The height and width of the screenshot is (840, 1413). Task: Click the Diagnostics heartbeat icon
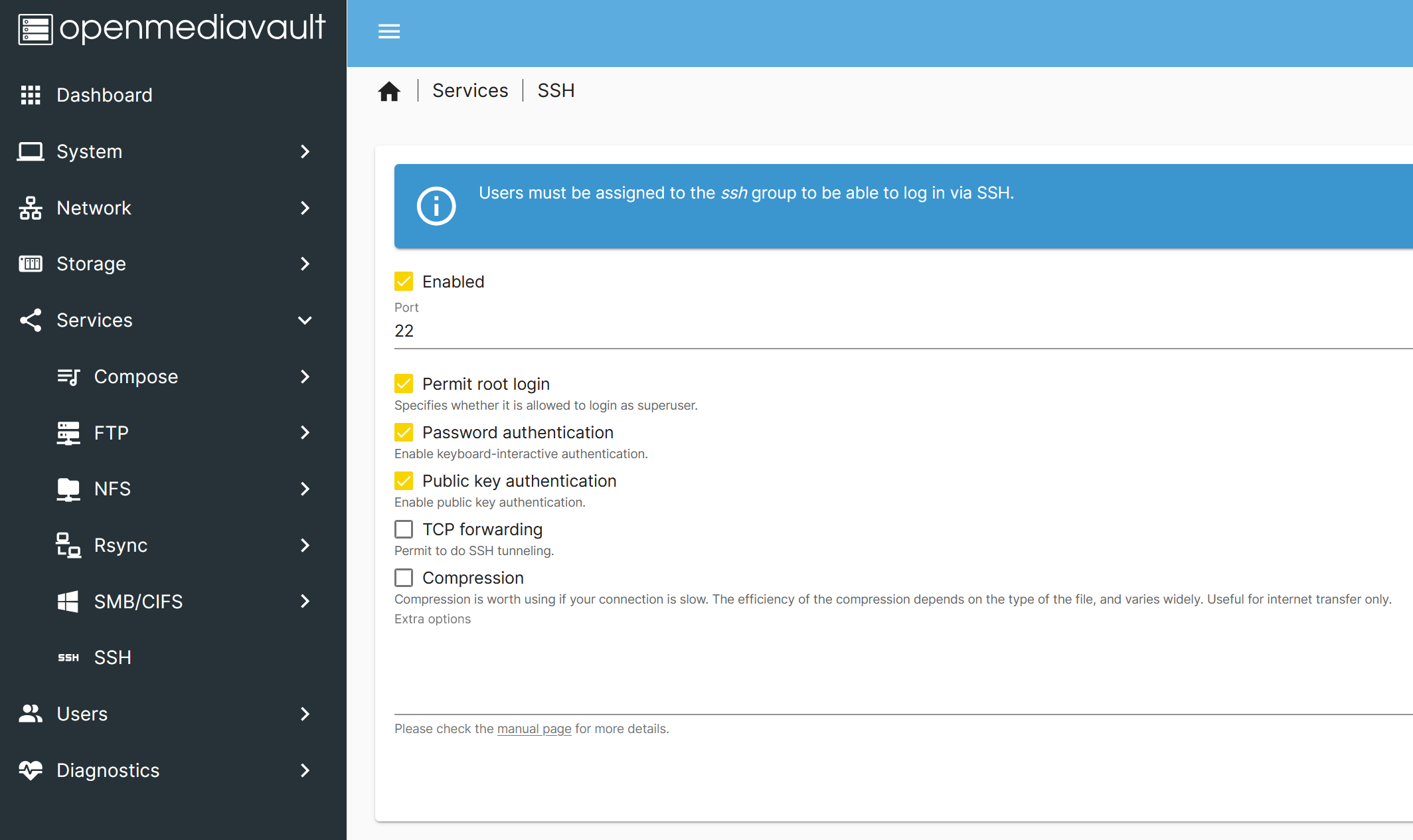[x=31, y=770]
